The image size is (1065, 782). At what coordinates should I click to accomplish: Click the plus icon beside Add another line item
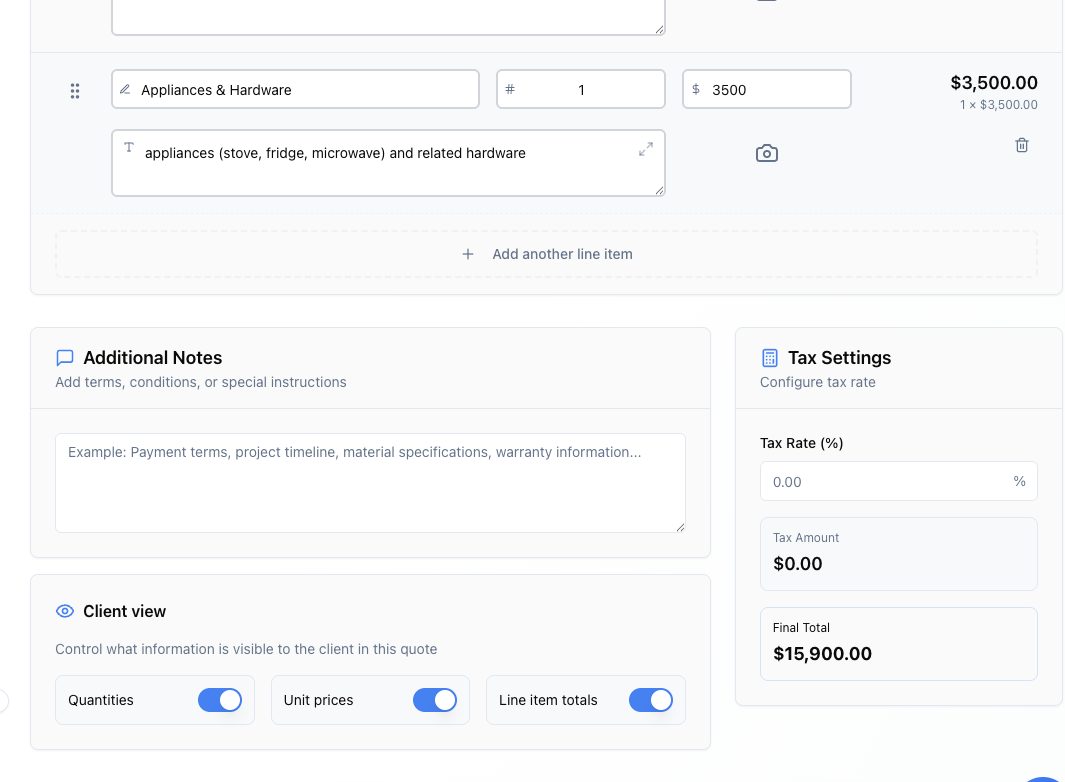(468, 254)
